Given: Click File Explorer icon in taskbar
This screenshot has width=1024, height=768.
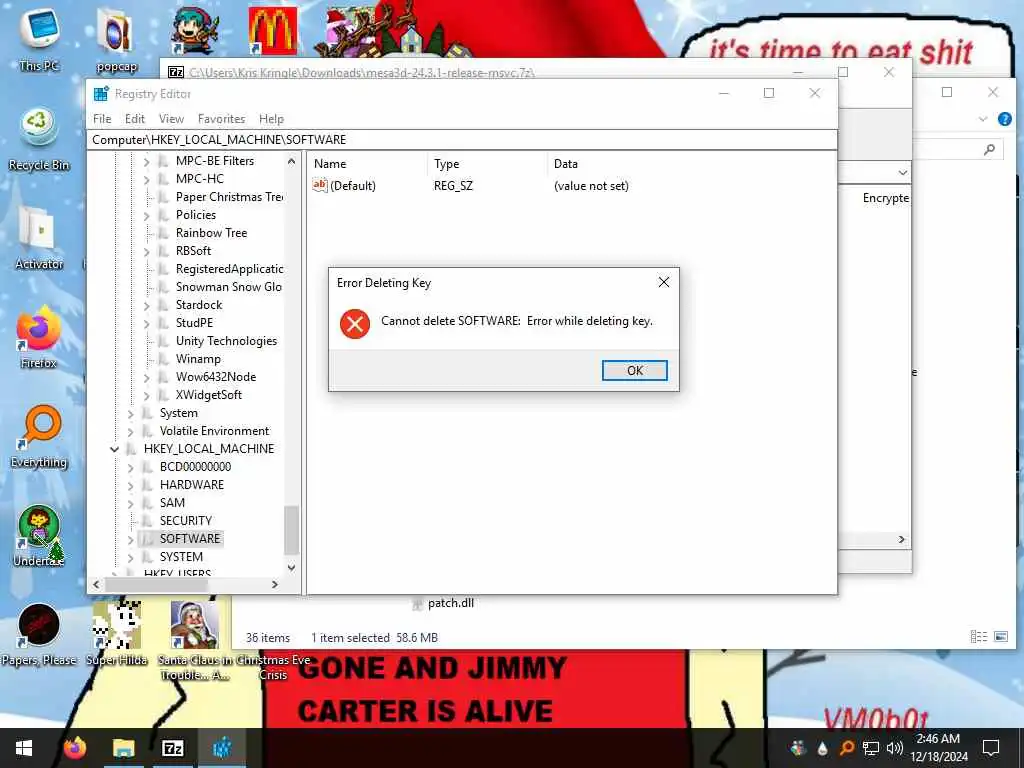Looking at the screenshot, I should (x=123, y=748).
